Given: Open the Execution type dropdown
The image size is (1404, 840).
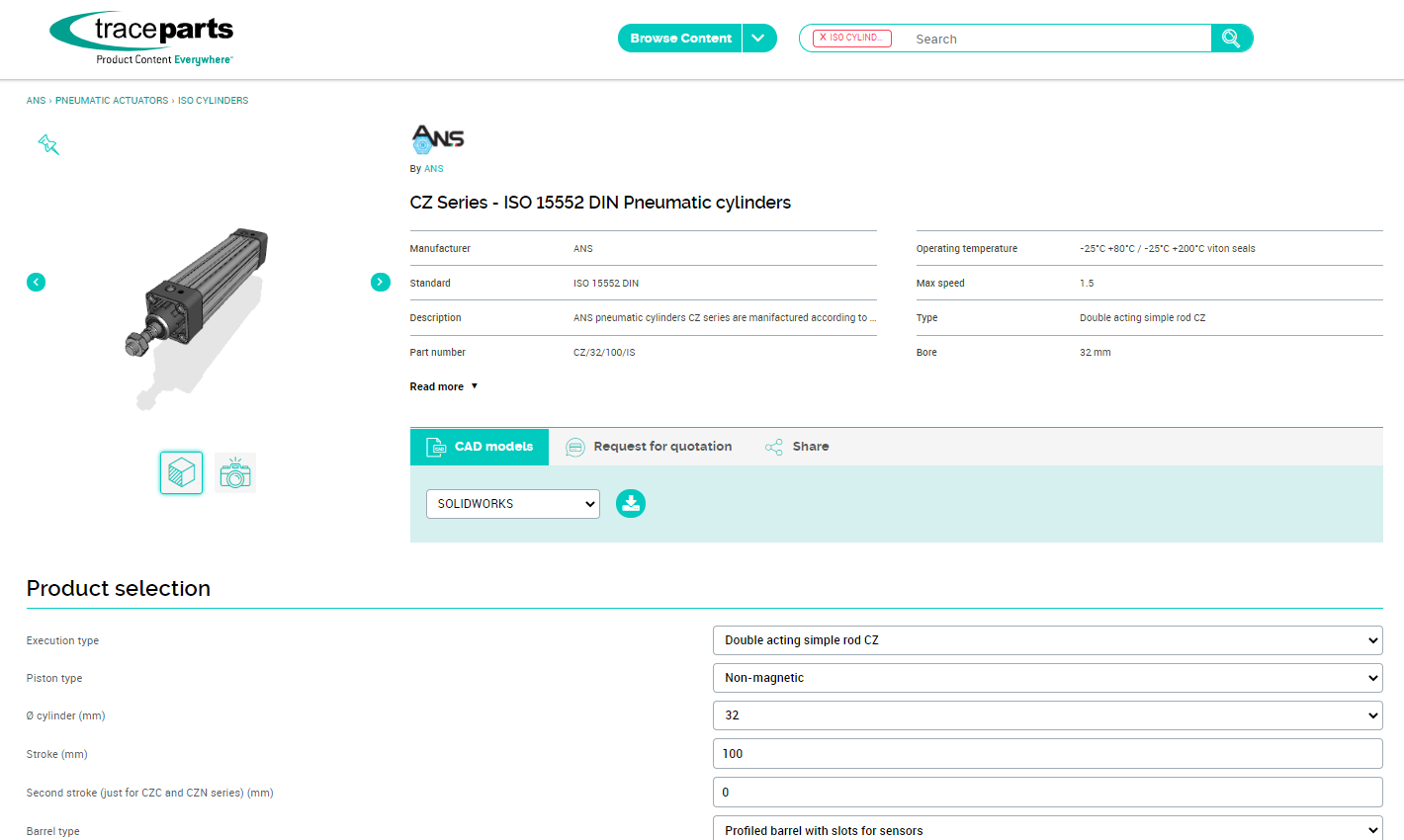Looking at the screenshot, I should (x=1047, y=640).
